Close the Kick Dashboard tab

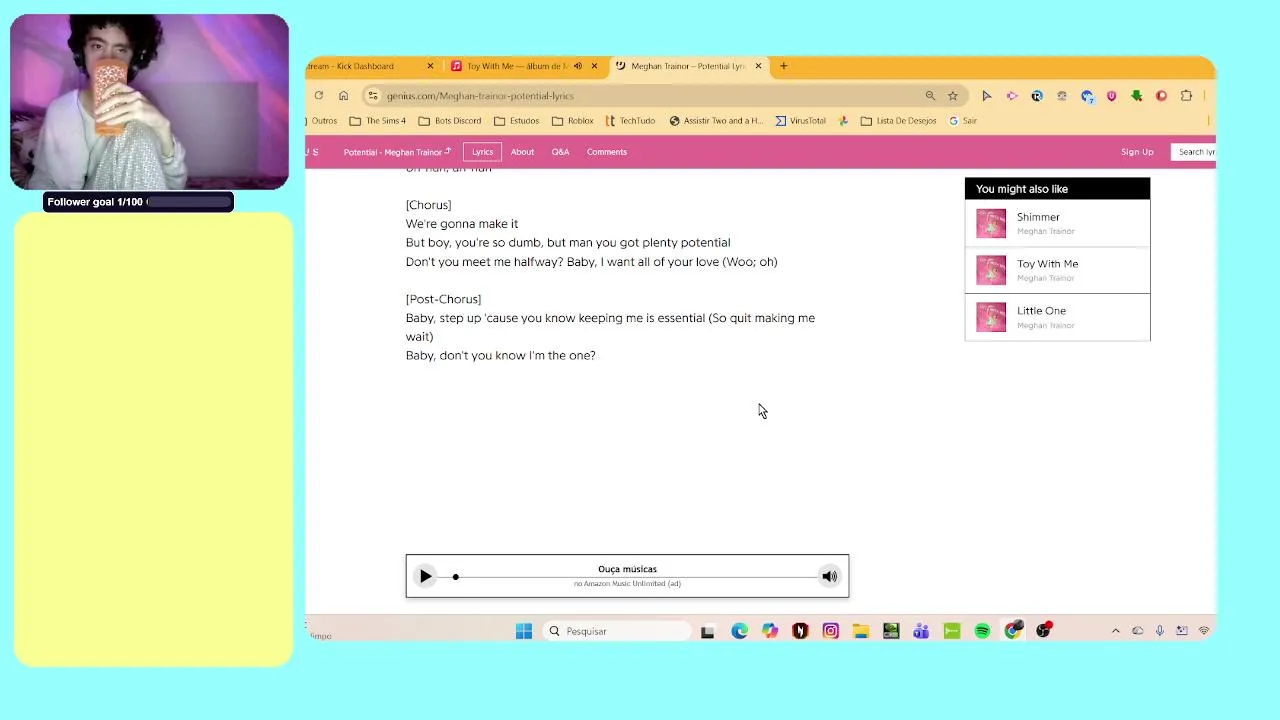[431, 66]
